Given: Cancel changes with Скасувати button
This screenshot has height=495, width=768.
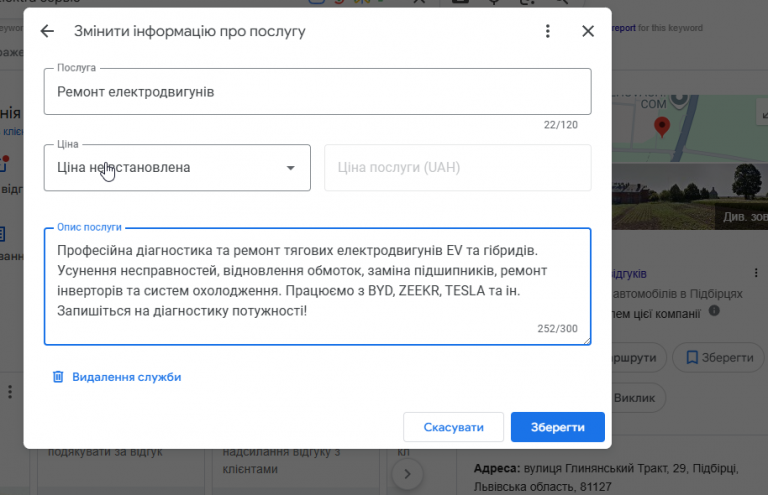Looking at the screenshot, I should [453, 427].
